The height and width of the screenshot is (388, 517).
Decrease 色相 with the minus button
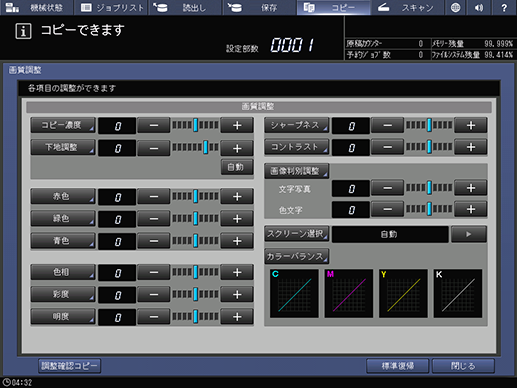(x=154, y=273)
